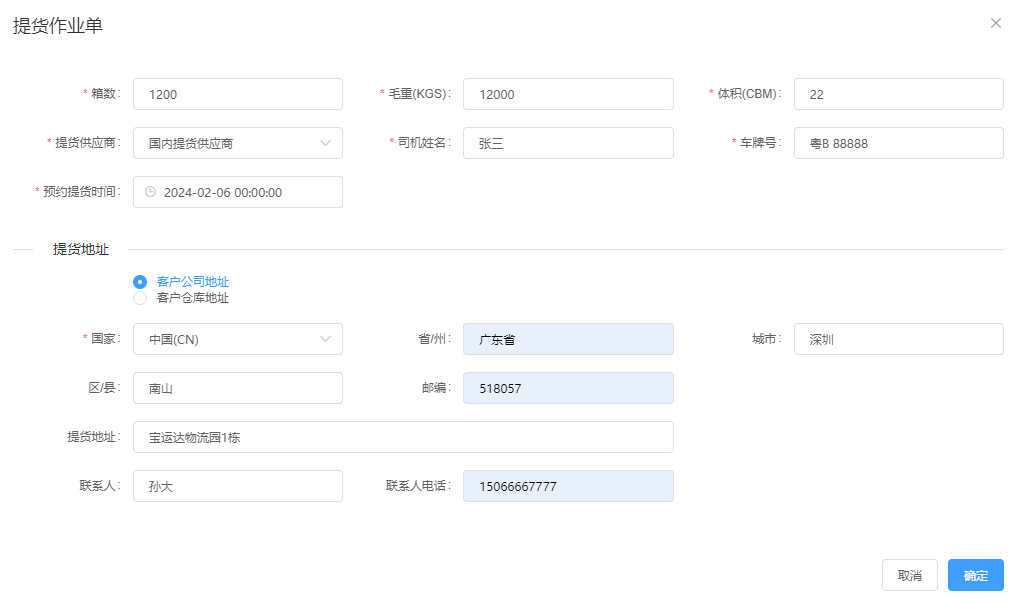The width and height of the screenshot is (1020, 604).
Task: Focus the 城市 input with 深圳
Action: 898,339
